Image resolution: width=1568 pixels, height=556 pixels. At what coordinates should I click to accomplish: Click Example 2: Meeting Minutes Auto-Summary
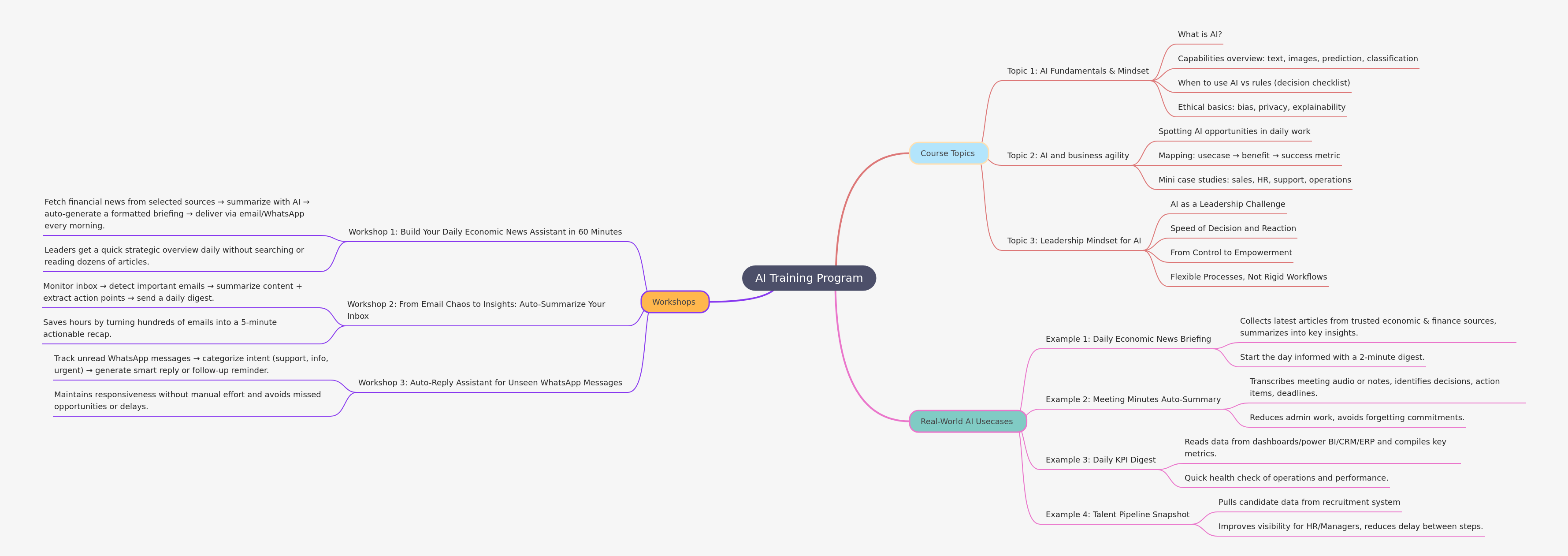1133,399
